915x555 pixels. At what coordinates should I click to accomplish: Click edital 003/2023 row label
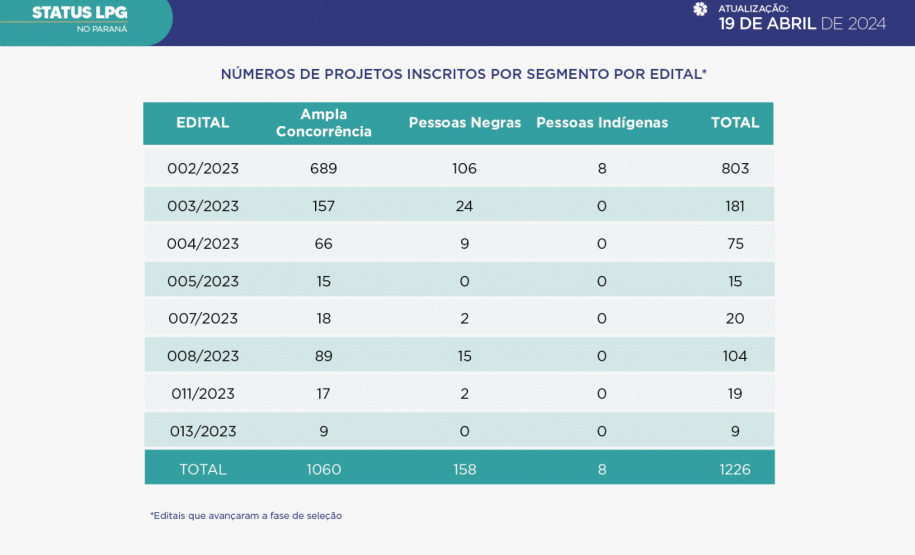coord(203,206)
